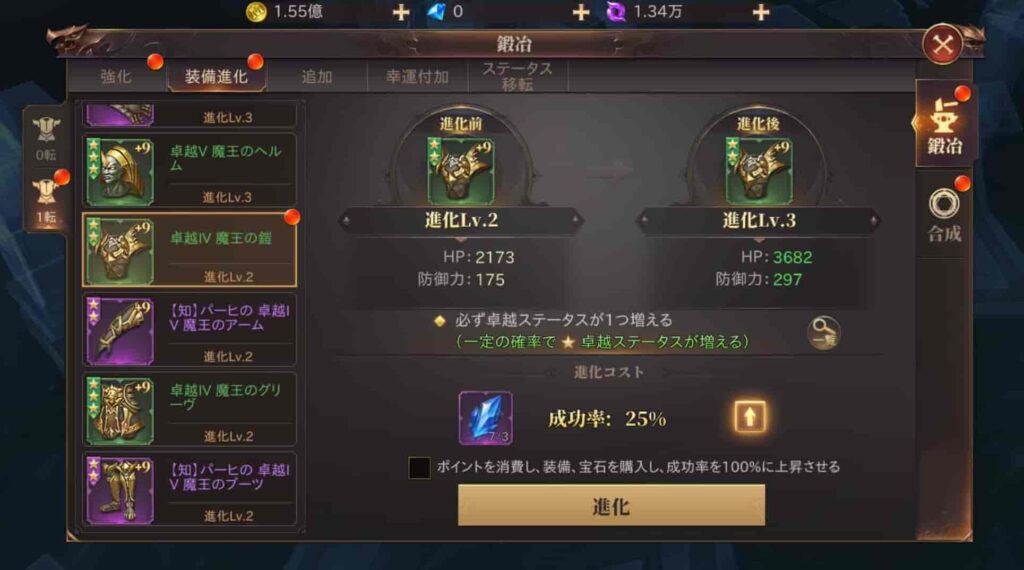The width and height of the screenshot is (1024, 570).
Task: Open the ステータス移転 tab
Action: tap(517, 76)
